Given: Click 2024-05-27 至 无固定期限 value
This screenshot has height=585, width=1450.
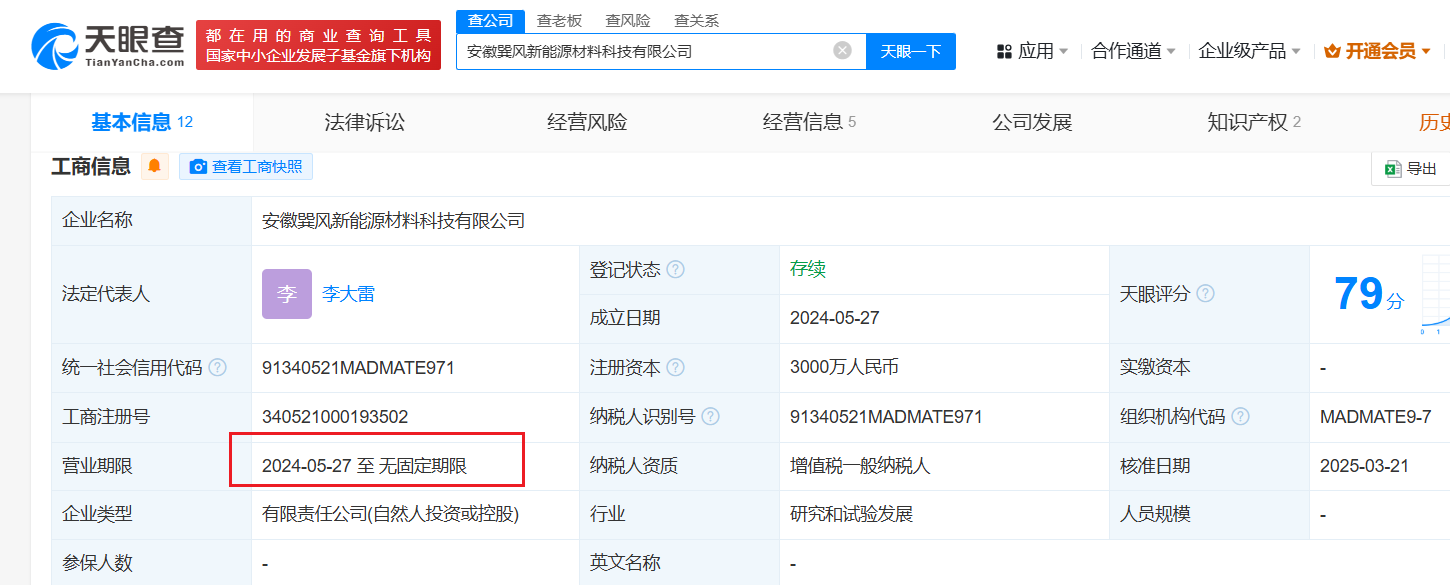Looking at the screenshot, I should 365,466.
